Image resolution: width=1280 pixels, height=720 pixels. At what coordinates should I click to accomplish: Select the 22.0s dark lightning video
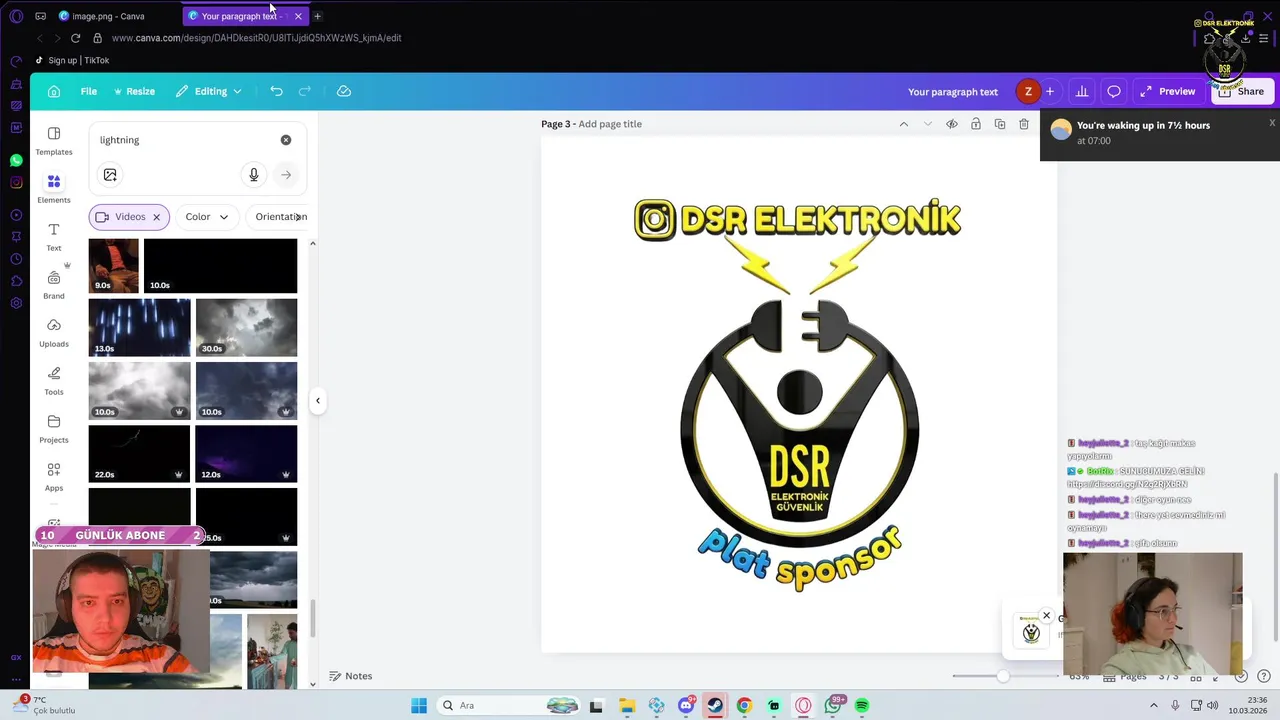[139, 453]
